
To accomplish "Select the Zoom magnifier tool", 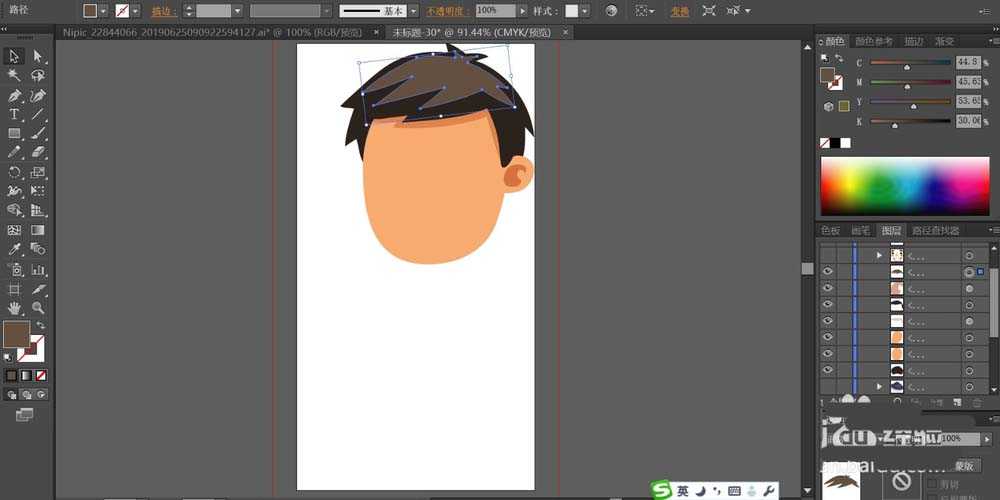I will point(38,308).
